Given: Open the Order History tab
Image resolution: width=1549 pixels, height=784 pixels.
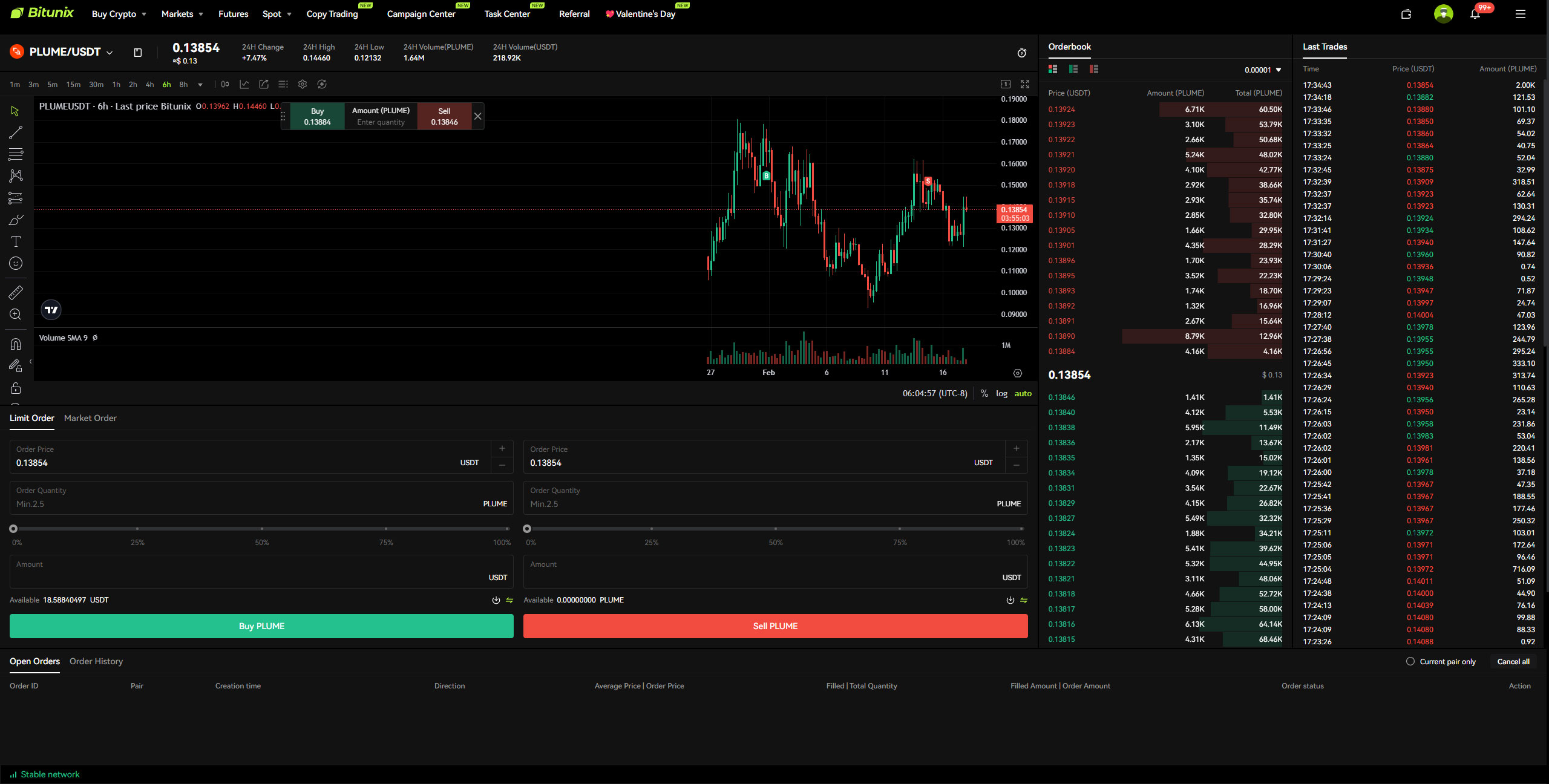Looking at the screenshot, I should (96, 661).
